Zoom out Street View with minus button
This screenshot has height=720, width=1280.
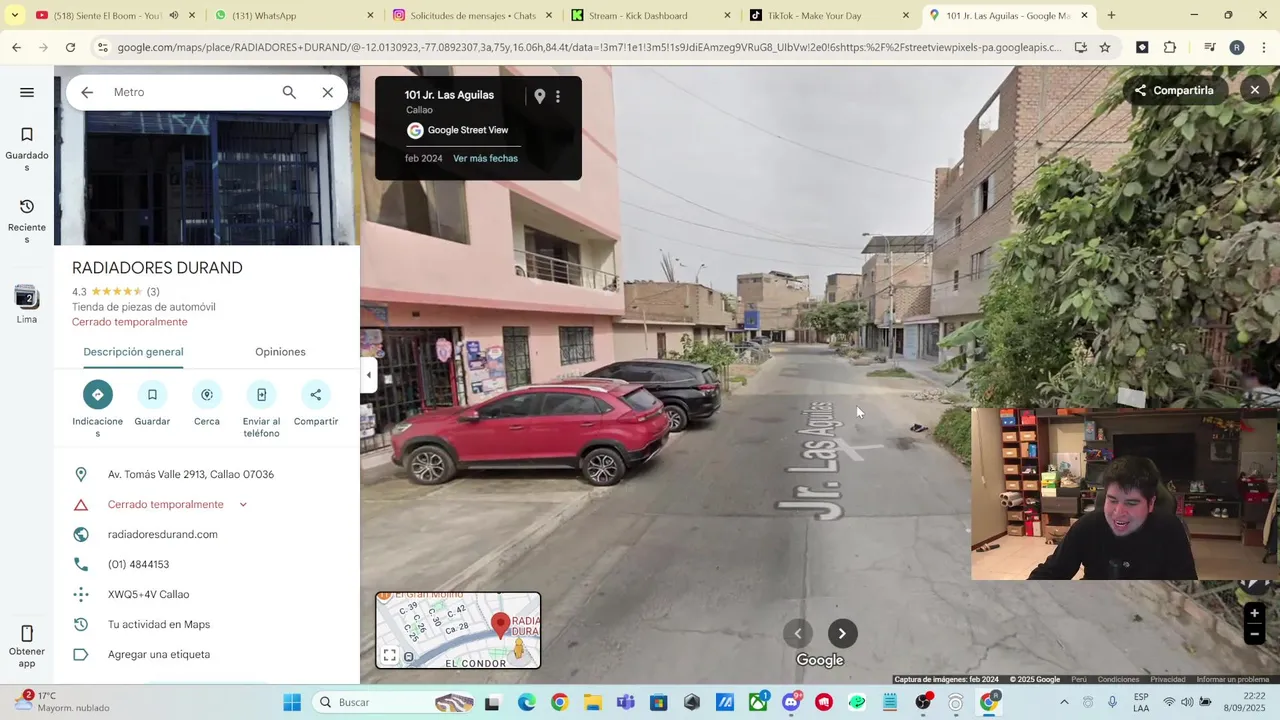pos(1254,634)
